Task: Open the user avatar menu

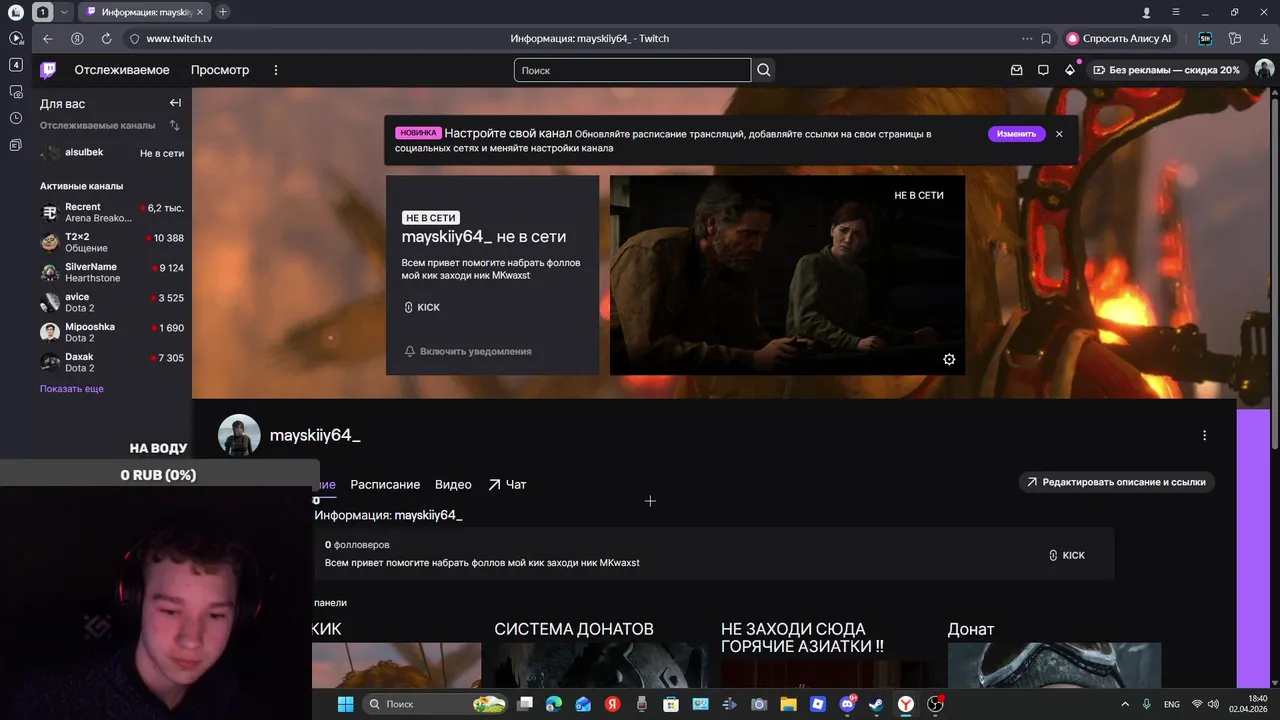Action: pos(1264,69)
